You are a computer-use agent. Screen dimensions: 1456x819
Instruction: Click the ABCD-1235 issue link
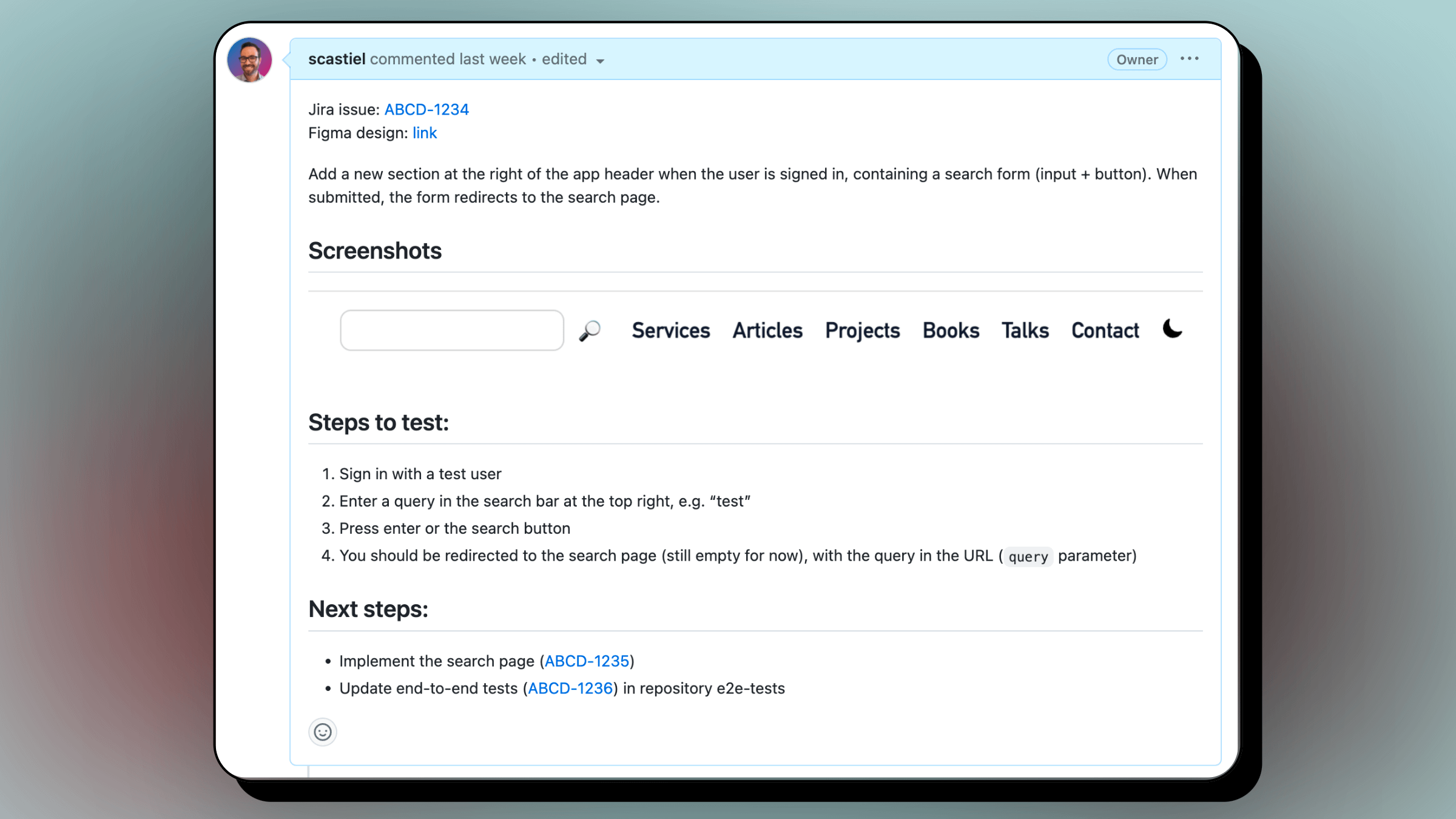pos(587,661)
